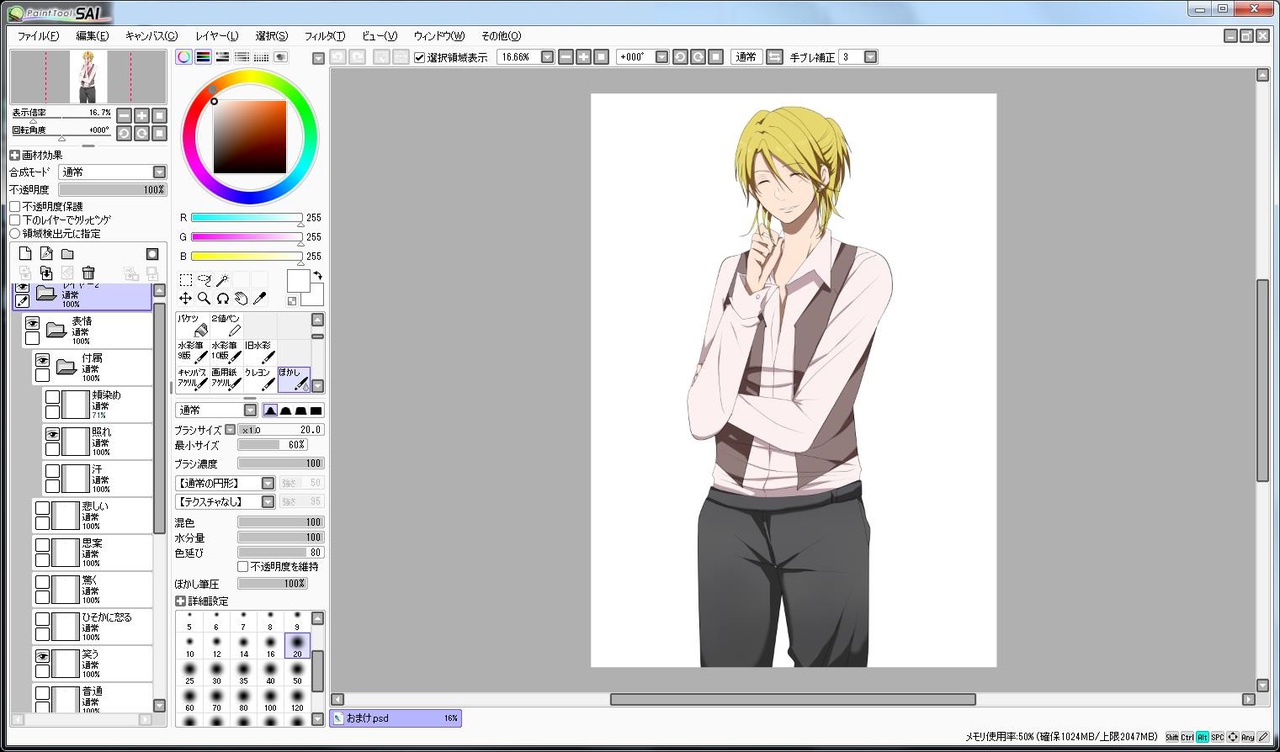The height and width of the screenshot is (752, 1280).
Task: Open the 手ブレ補正 stabilizer dropdown
Action: click(x=871, y=57)
